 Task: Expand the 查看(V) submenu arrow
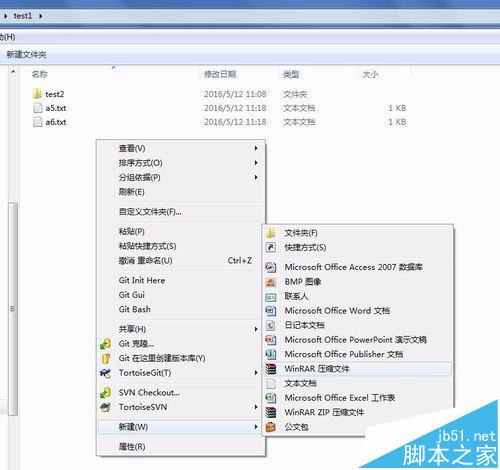click(256, 148)
